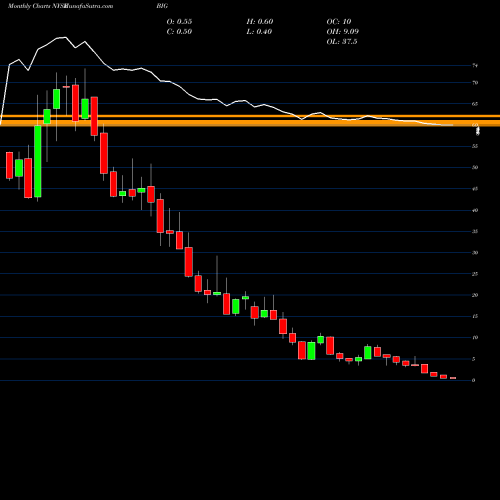
Task: Click the 0 price axis label
Action: (x=474, y=380)
